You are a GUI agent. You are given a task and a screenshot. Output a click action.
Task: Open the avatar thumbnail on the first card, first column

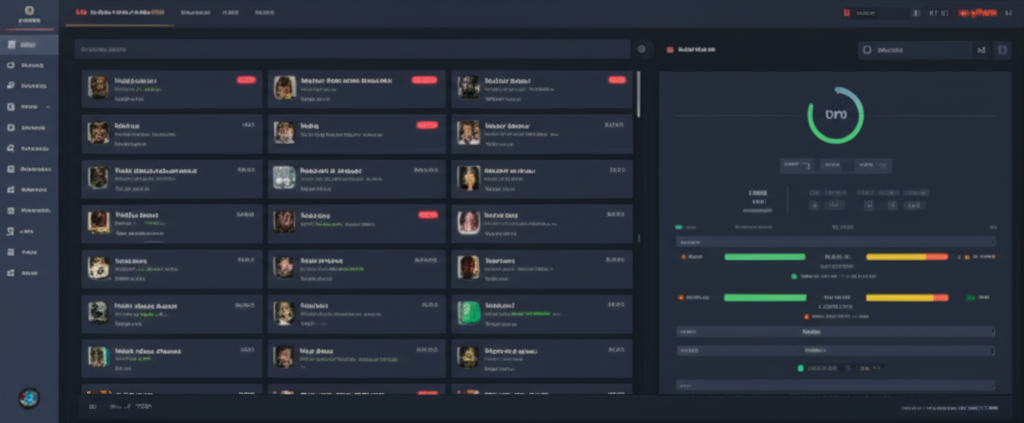pyautogui.click(x=99, y=87)
